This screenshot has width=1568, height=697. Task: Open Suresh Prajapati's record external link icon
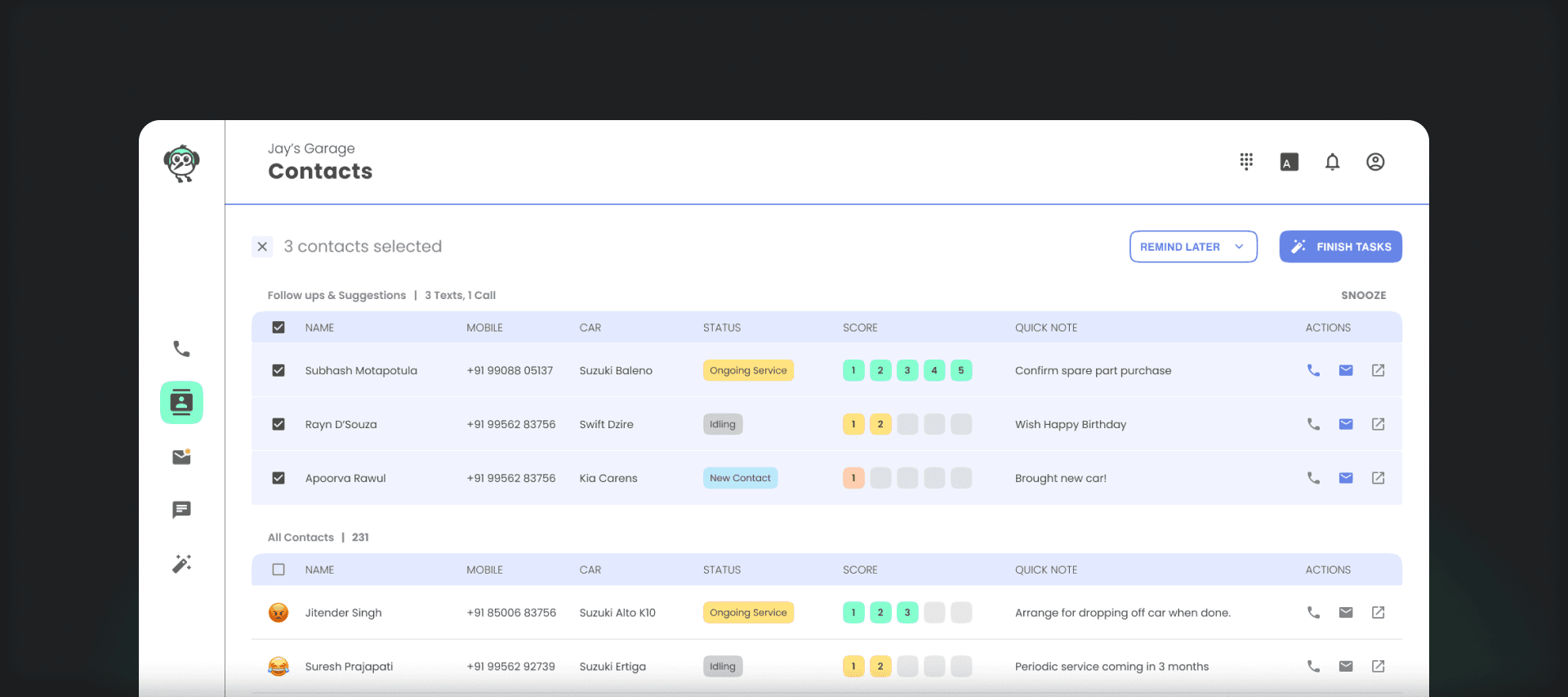click(1378, 666)
